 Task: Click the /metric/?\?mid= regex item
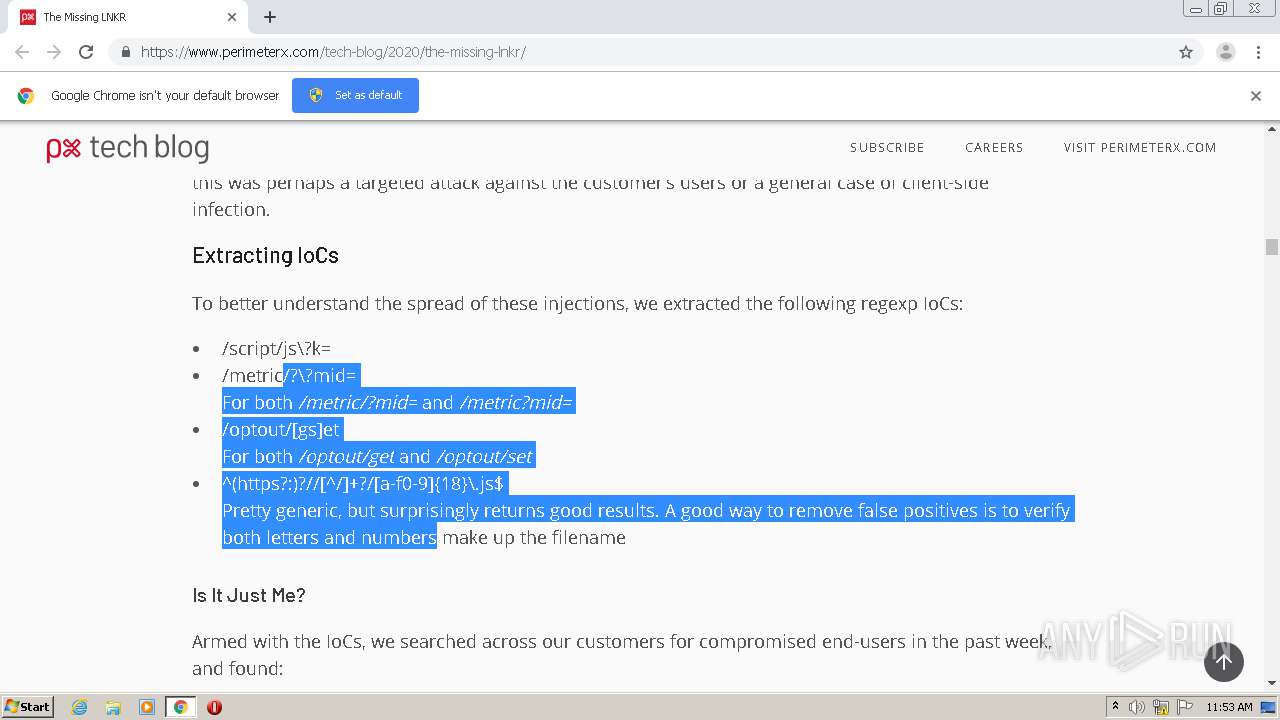click(289, 375)
